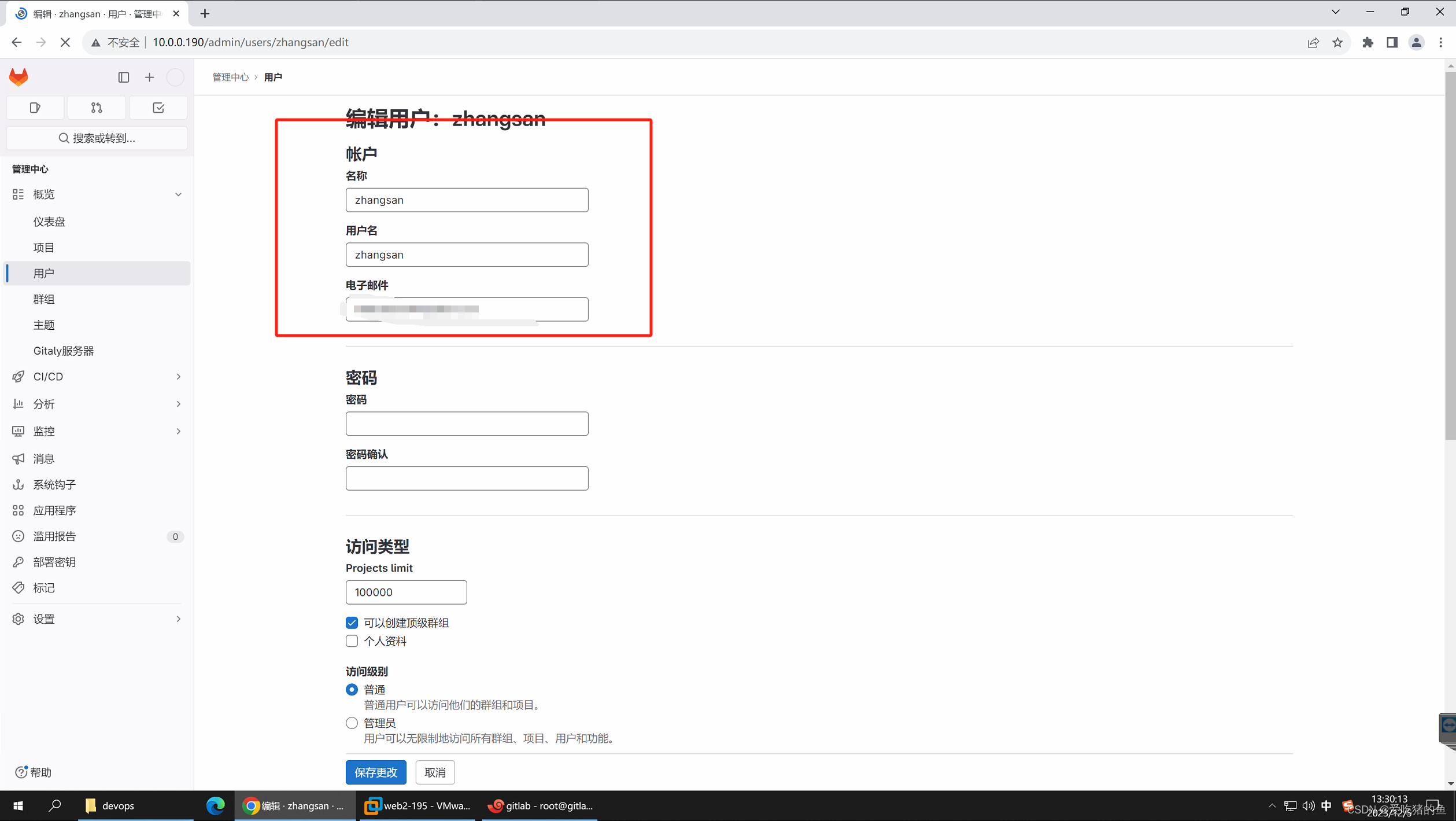The width and height of the screenshot is (1456, 821).
Task: Toggle the sidebar collapse icon
Action: (x=123, y=77)
